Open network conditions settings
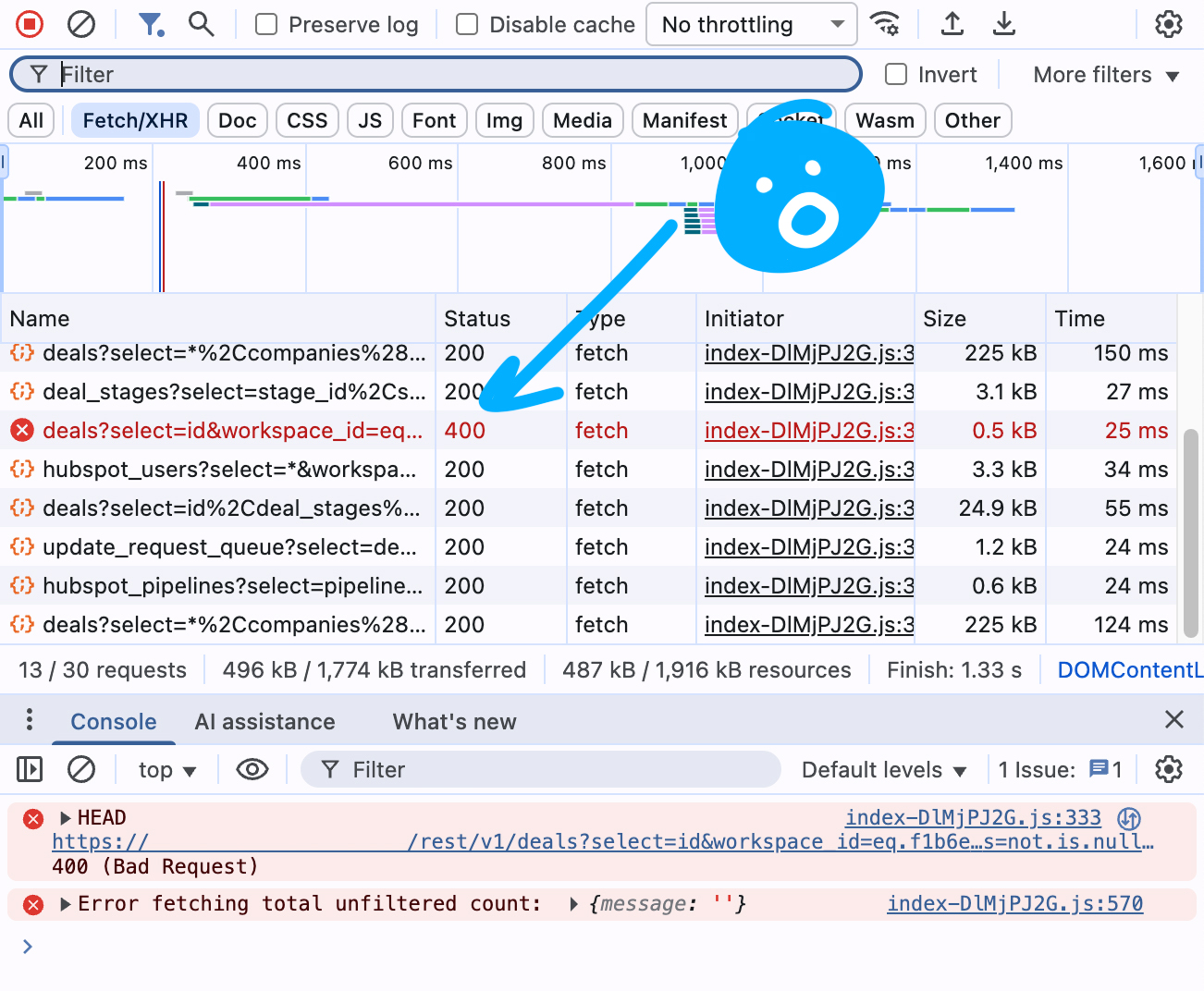Screen dimensions: 1204x991 [886, 24]
